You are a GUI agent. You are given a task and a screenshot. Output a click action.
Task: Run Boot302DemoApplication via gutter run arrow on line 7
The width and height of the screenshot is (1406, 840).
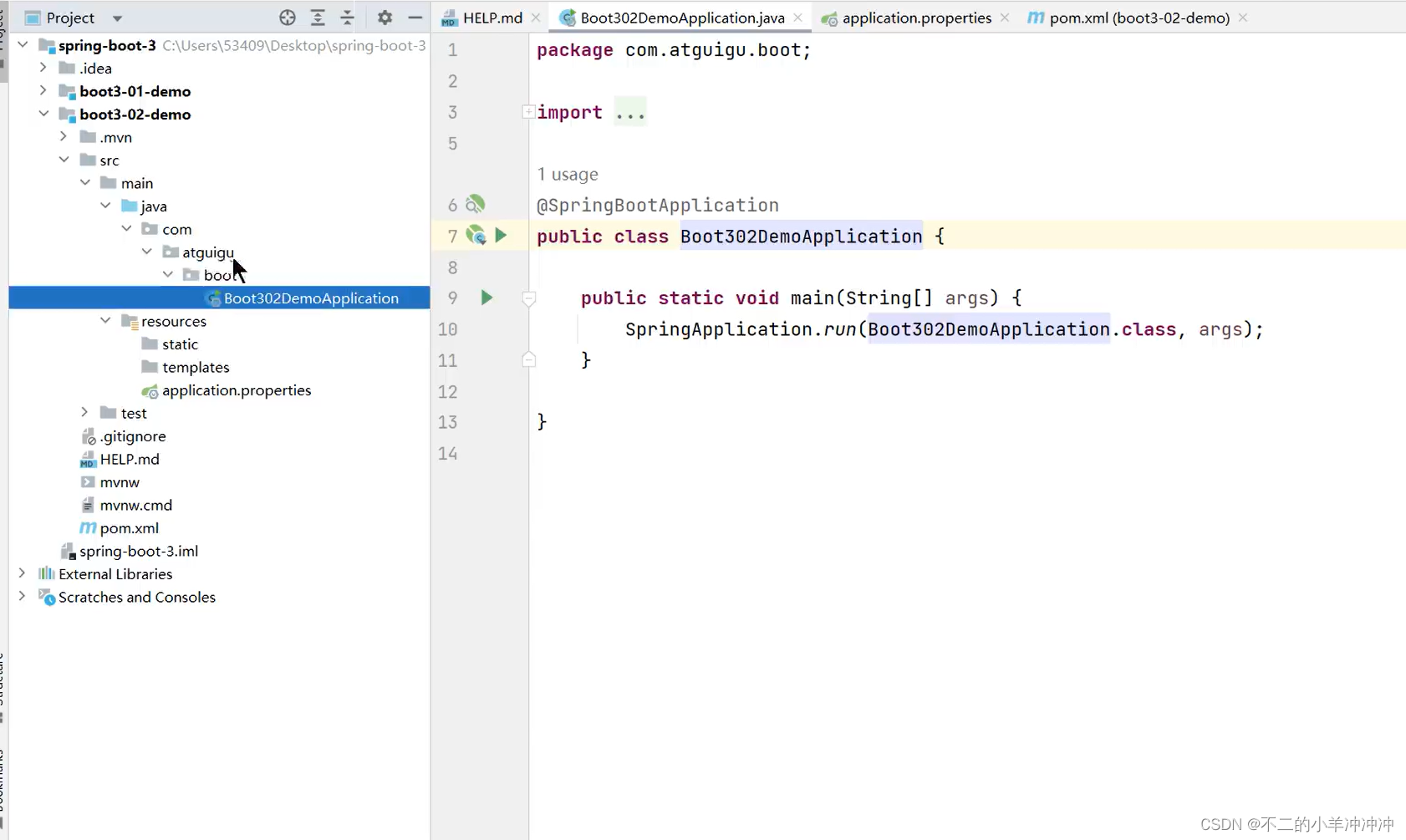(502, 236)
